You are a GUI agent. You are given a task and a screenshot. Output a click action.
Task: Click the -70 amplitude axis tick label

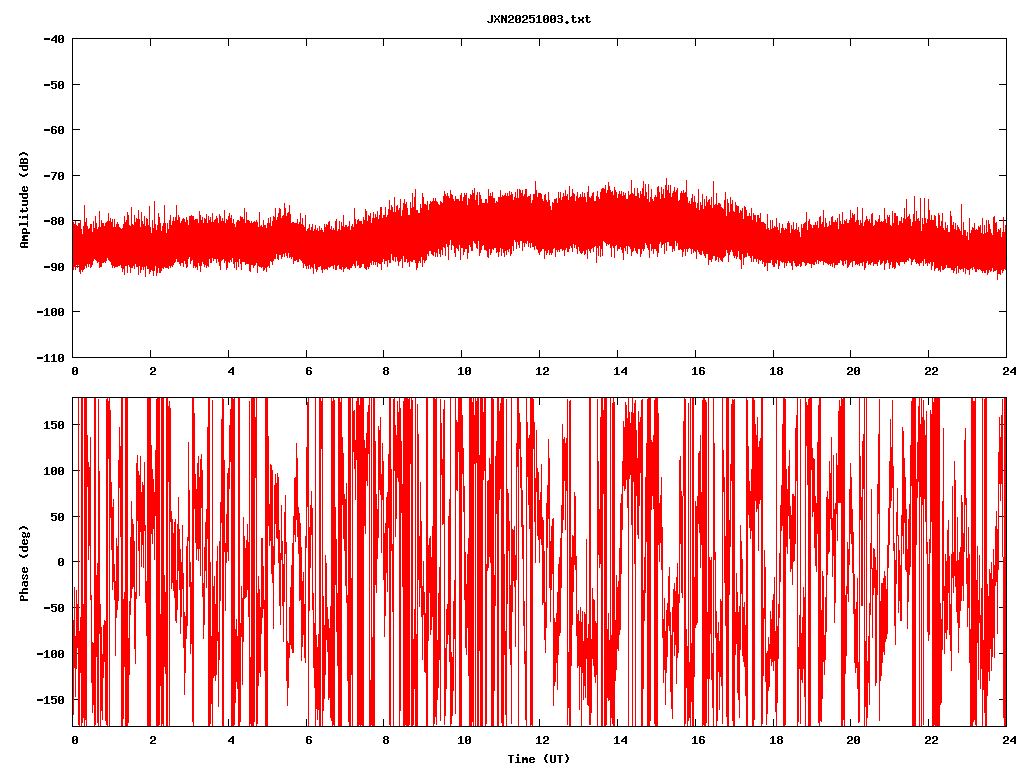54,176
